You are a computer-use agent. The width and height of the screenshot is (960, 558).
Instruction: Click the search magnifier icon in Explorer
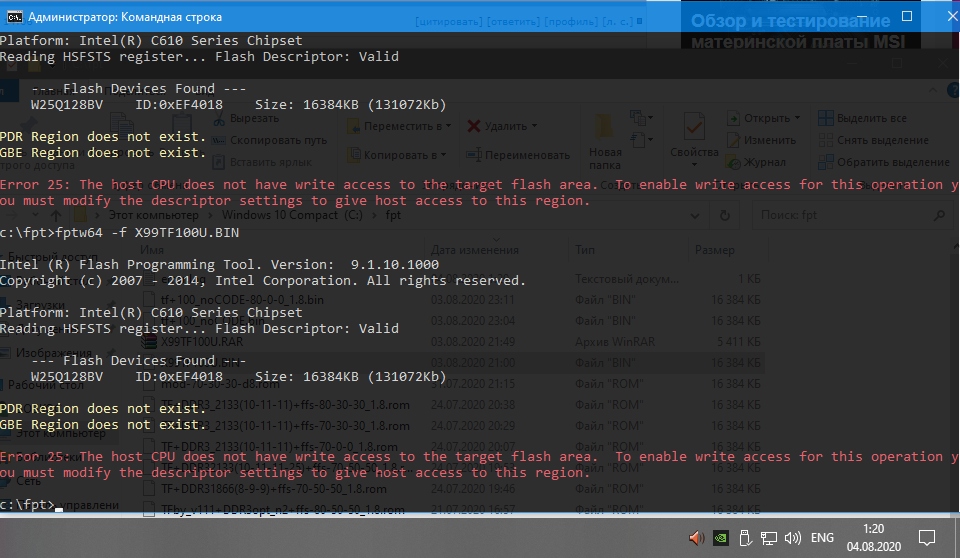tap(939, 215)
